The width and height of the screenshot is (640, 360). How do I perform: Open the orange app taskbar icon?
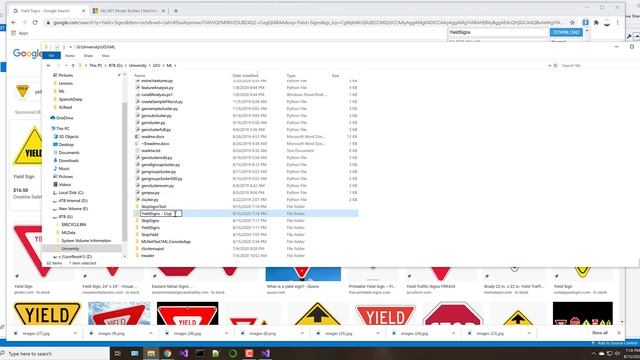point(249,353)
